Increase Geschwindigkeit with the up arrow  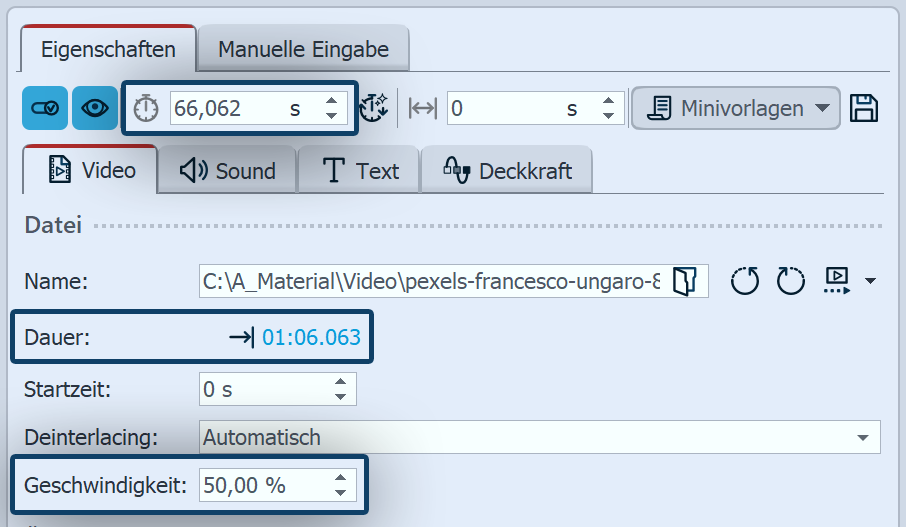[x=342, y=479]
